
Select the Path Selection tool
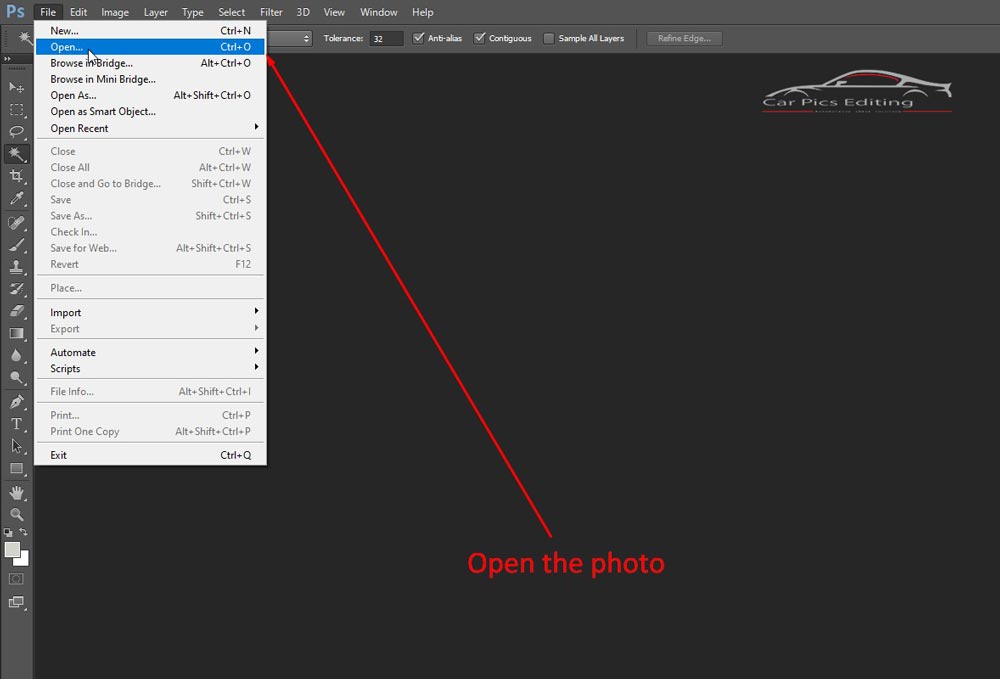point(16,446)
